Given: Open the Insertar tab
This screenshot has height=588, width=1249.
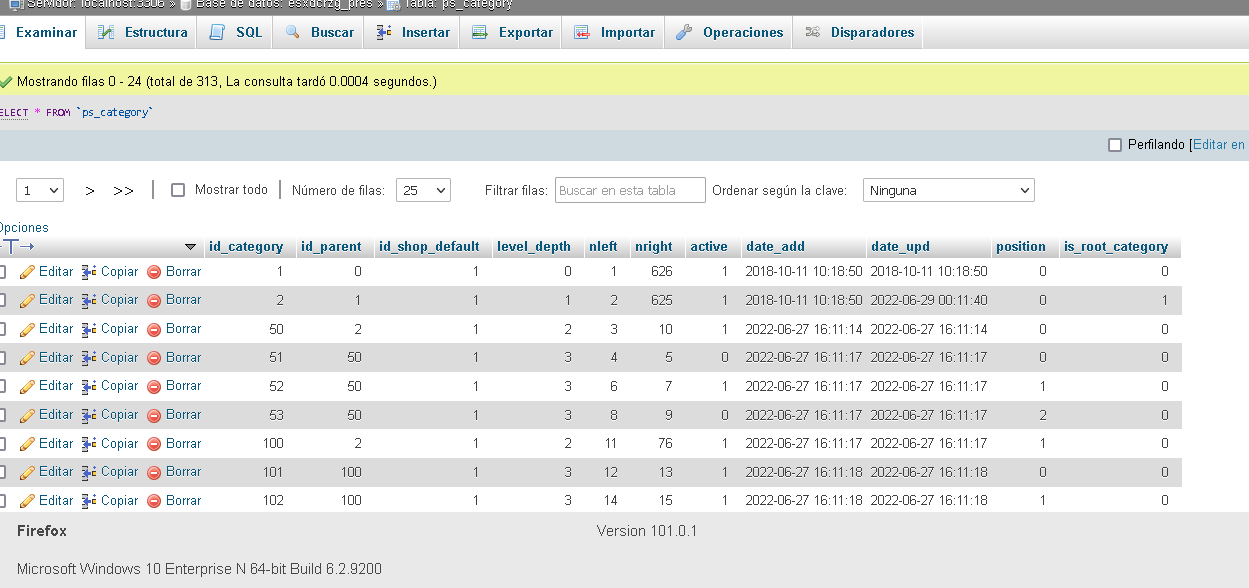Looking at the screenshot, I should (412, 32).
